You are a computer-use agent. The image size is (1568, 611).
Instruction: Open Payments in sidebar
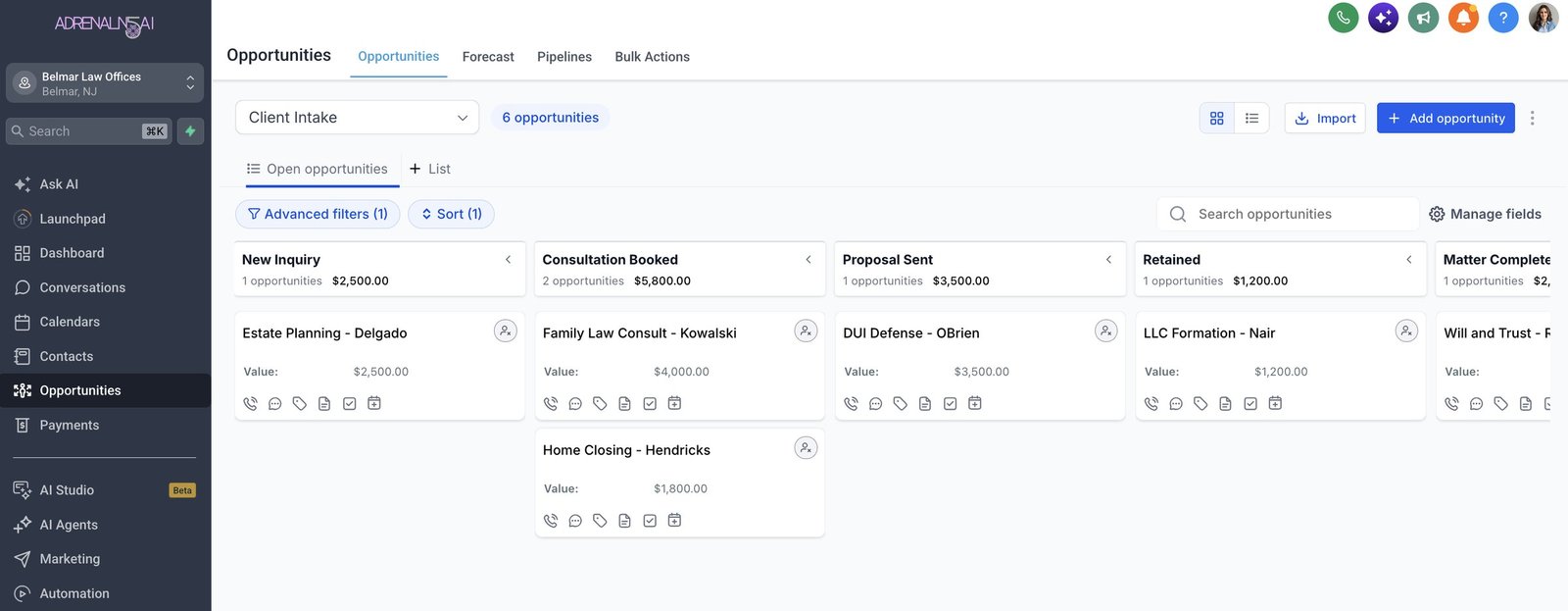pyautogui.click(x=106, y=425)
